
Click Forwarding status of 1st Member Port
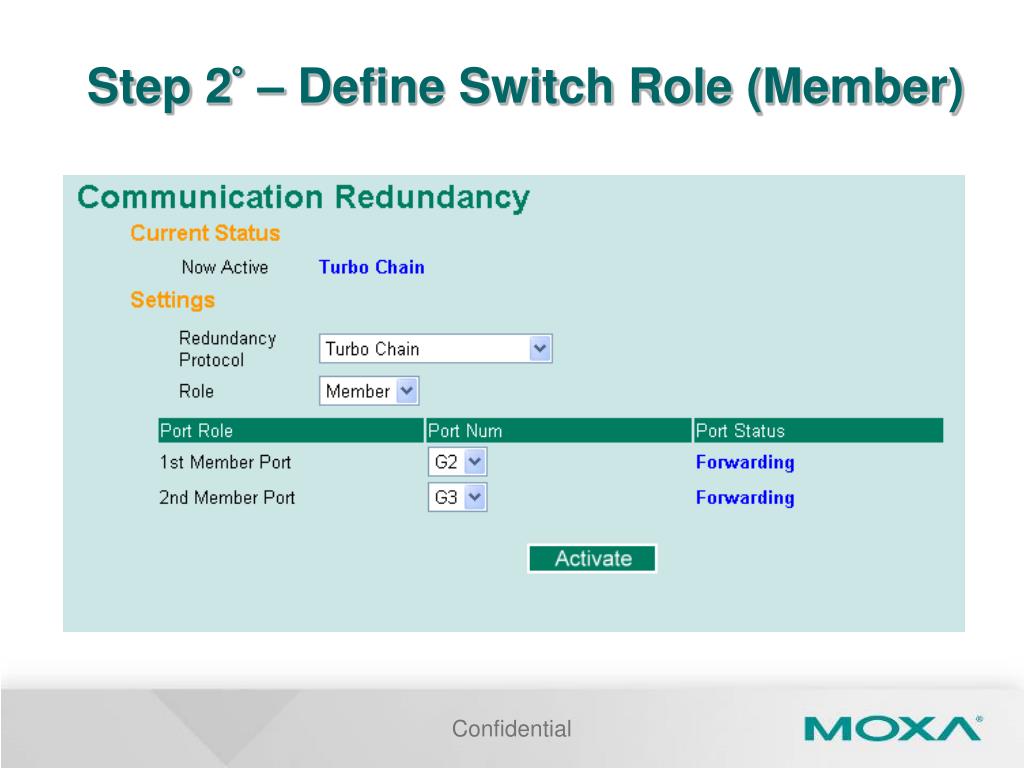745,462
